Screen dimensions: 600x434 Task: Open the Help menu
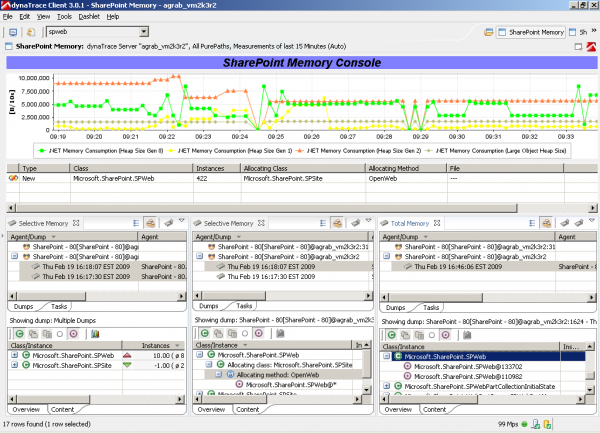point(112,16)
